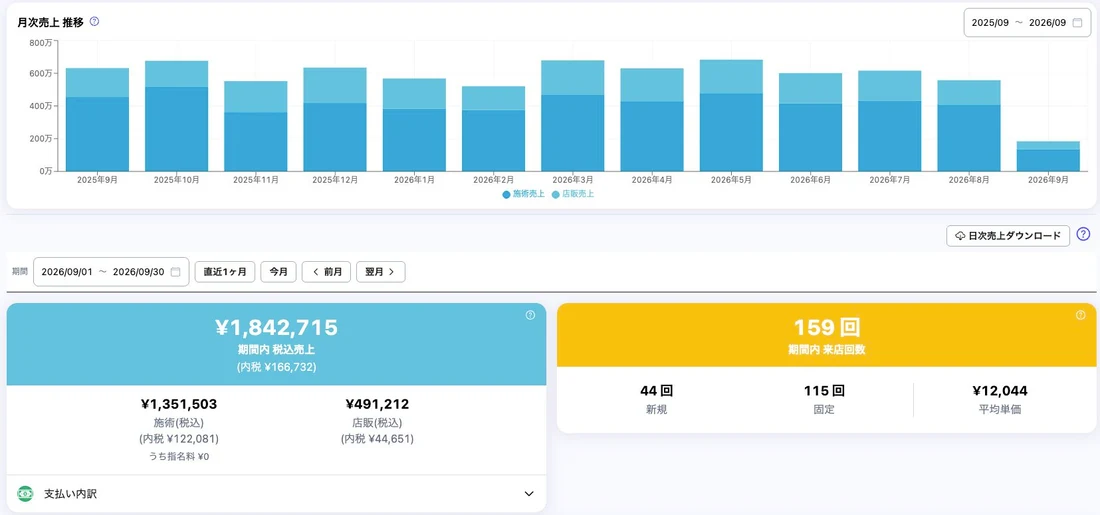Image resolution: width=1100 pixels, height=515 pixels.
Task: Click the (内税 ¥44,651) text
Action: point(377,439)
